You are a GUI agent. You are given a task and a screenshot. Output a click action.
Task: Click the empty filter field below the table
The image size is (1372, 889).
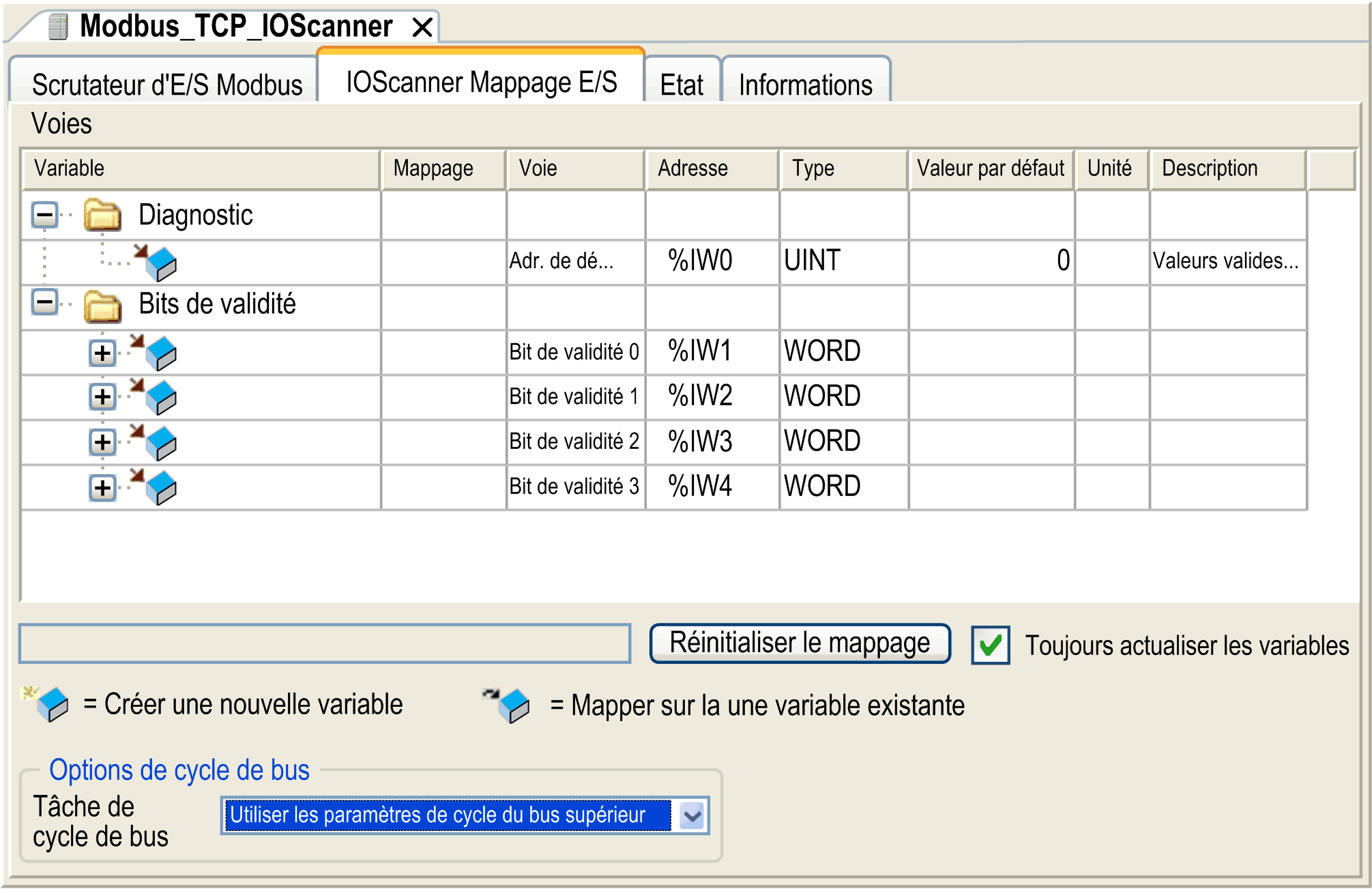[x=325, y=643]
